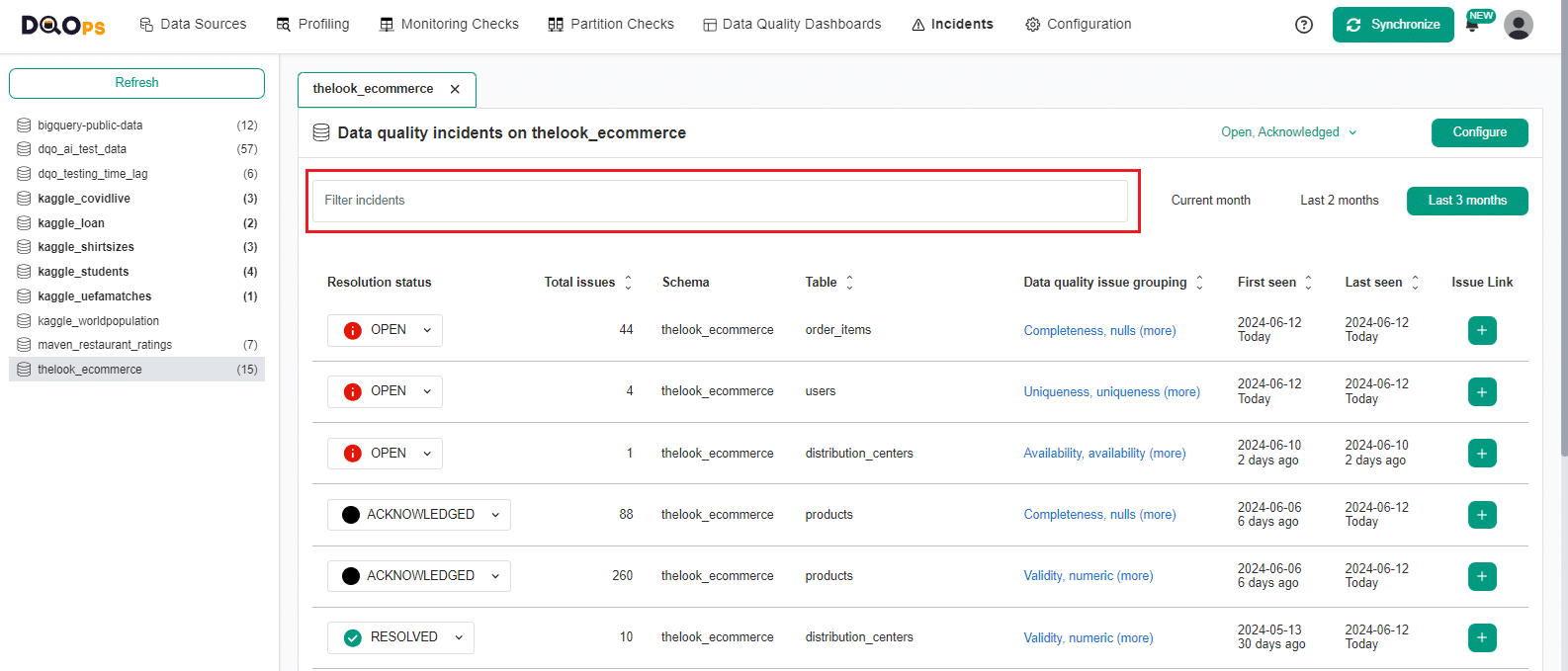Viewport: 1568px width, 671px height.
Task: Open Availability, availability (more) link
Action: (1105, 454)
